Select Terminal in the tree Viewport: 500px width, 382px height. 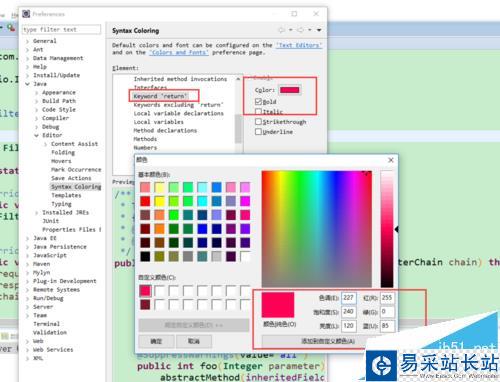click(46, 324)
